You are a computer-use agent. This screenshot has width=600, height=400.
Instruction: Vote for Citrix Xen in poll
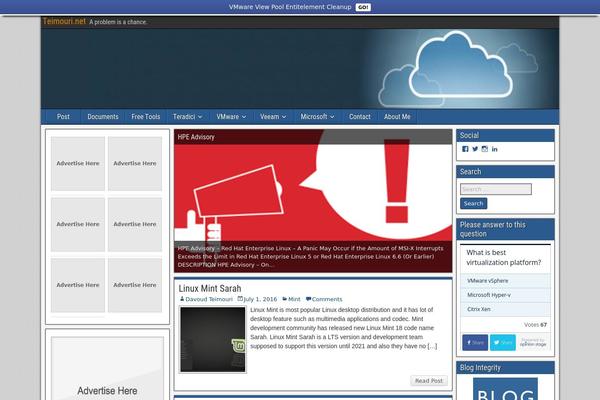pos(505,309)
